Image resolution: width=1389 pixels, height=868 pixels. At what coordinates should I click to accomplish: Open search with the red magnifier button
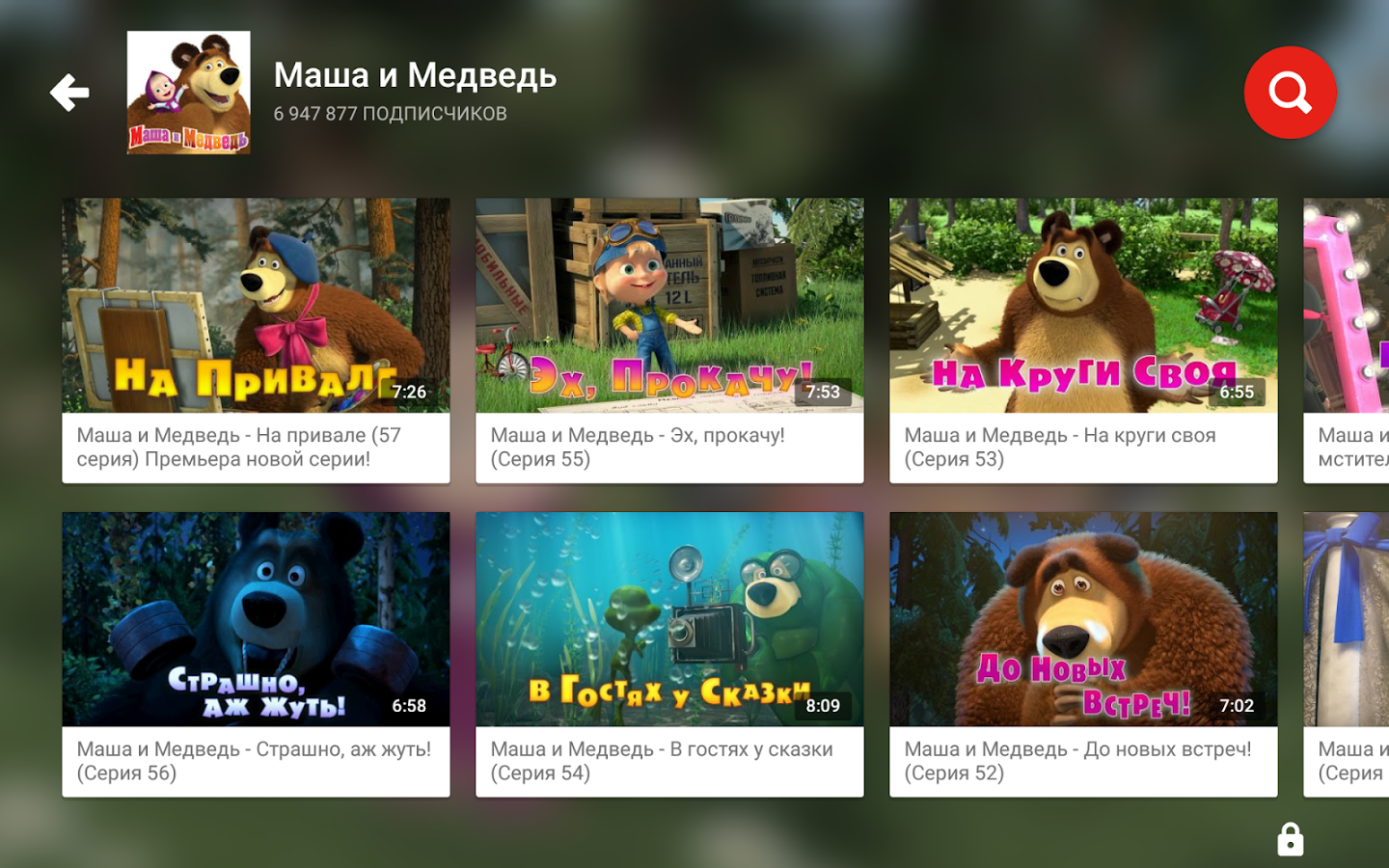(x=1290, y=93)
